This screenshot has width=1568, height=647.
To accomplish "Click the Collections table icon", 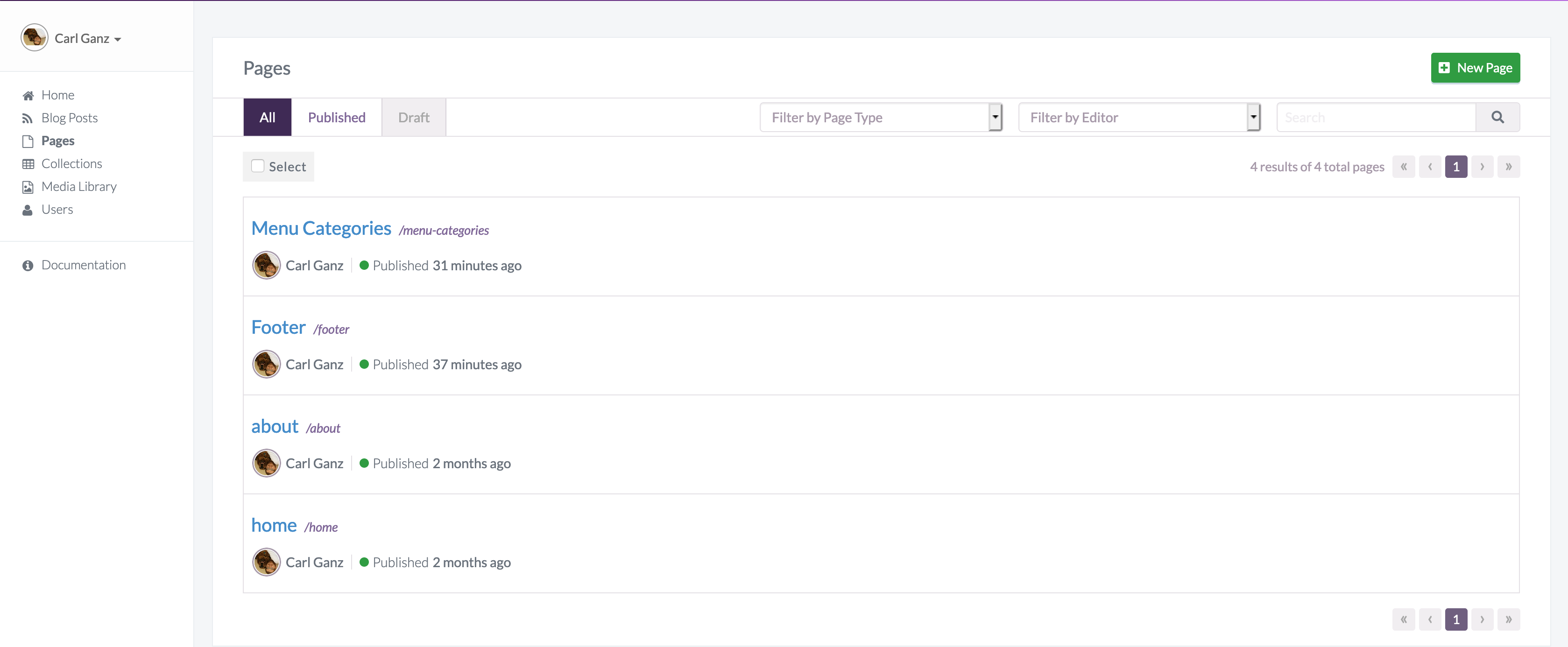I will click(x=28, y=164).
